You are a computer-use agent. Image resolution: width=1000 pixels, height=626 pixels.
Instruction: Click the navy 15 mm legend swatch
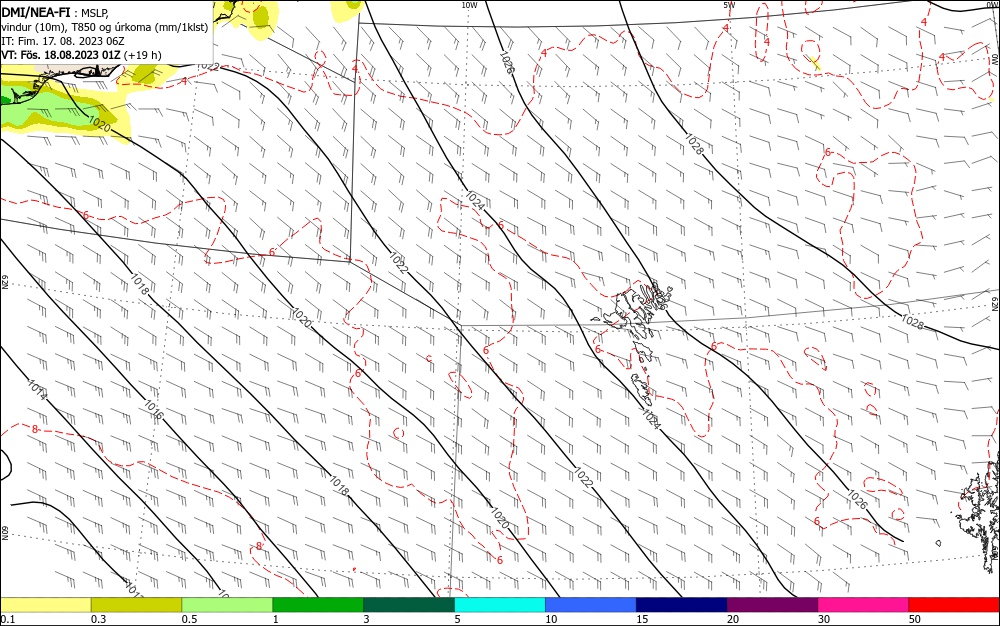[x=682, y=604]
